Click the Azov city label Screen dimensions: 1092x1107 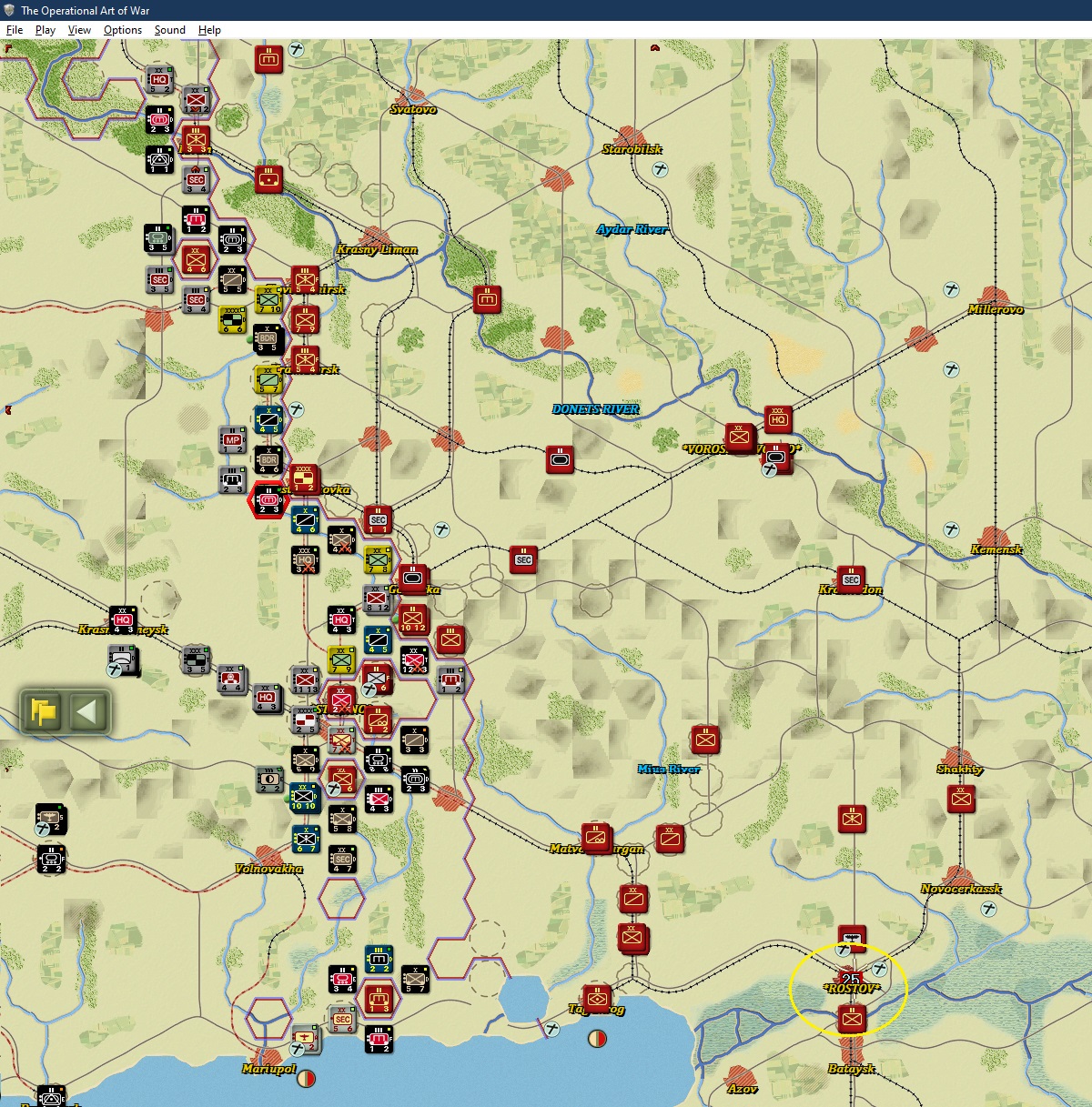[x=743, y=1089]
